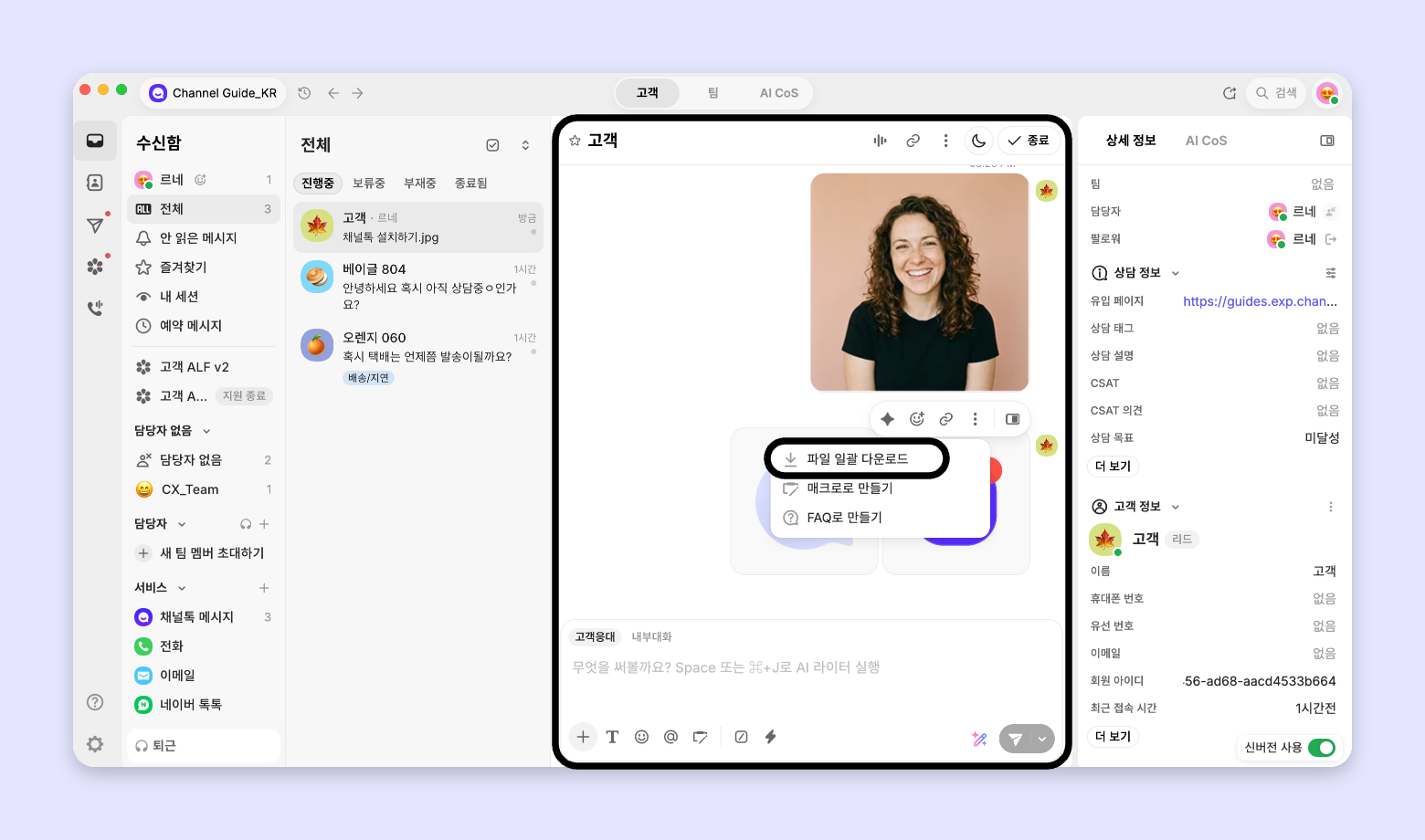Open the contacts icon in left rail

(x=95, y=183)
